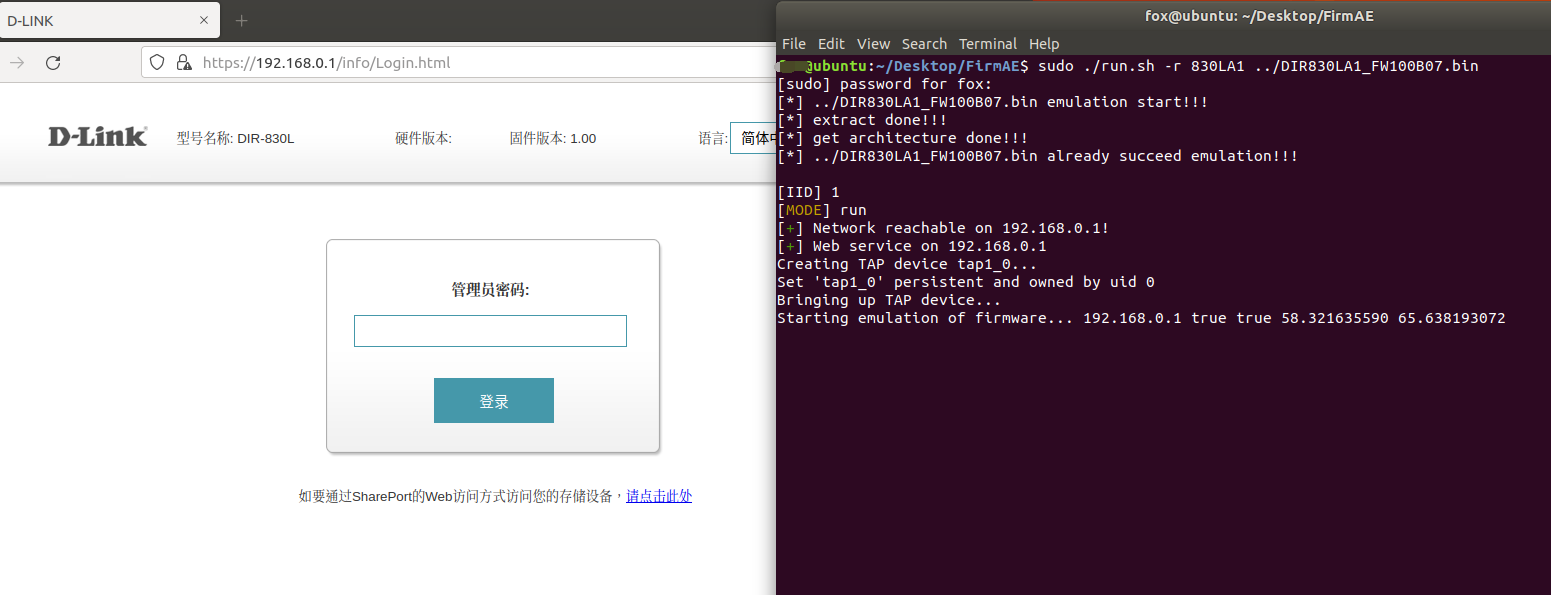Open a new browser tab
The image size is (1551, 595).
pyautogui.click(x=241, y=20)
